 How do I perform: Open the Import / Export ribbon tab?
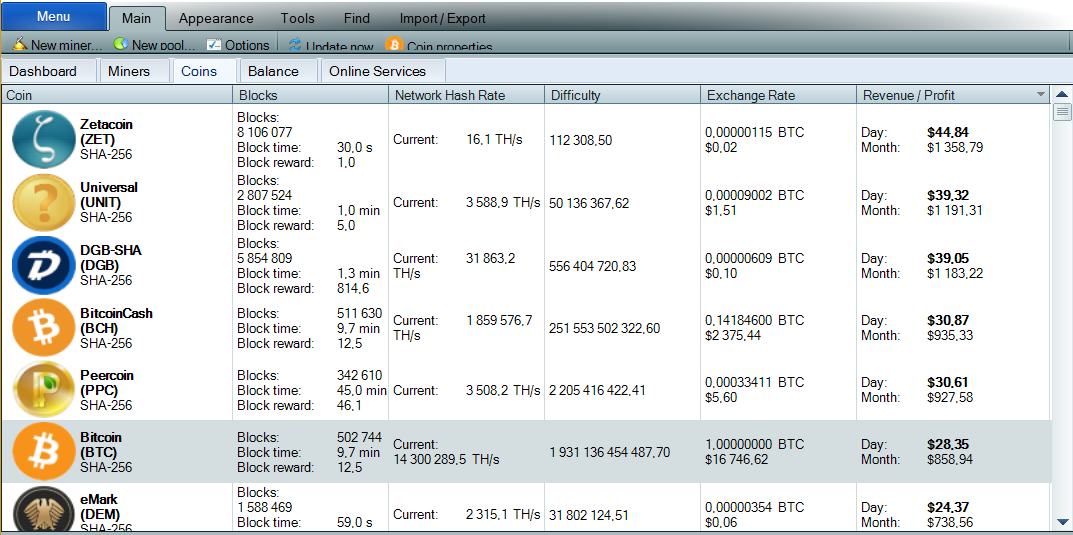coord(443,18)
